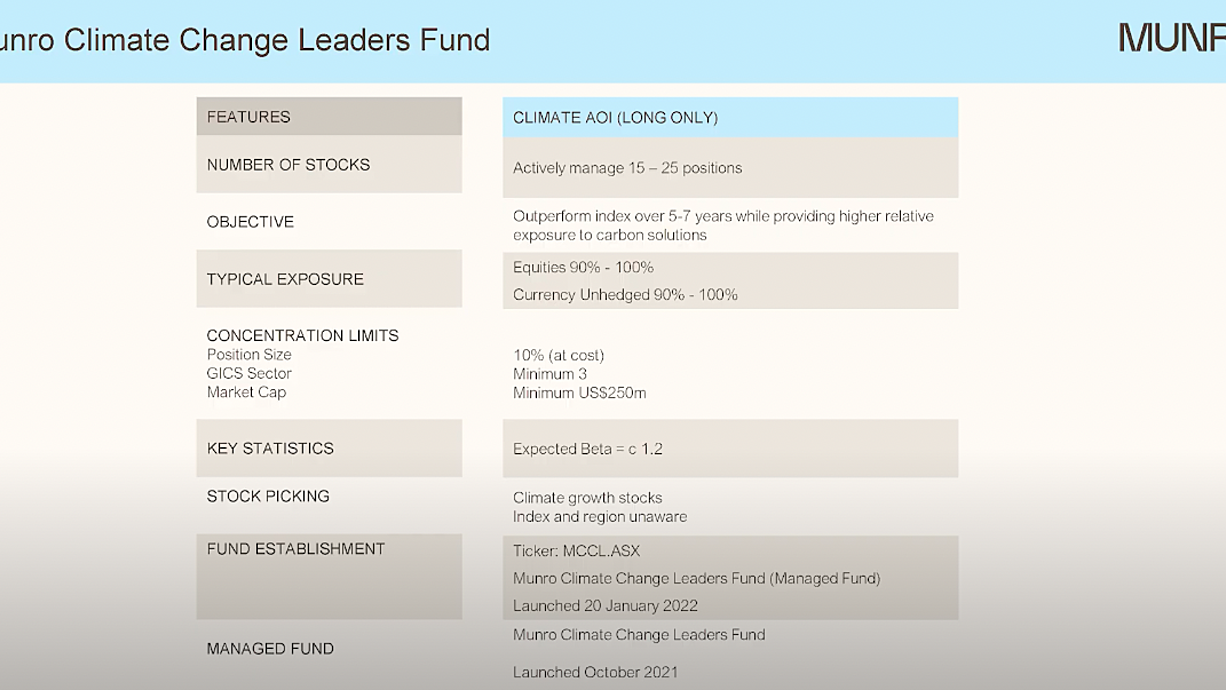Click Launched 20 January 2022 text
Screen dimensions: 1226x690
[605, 606]
